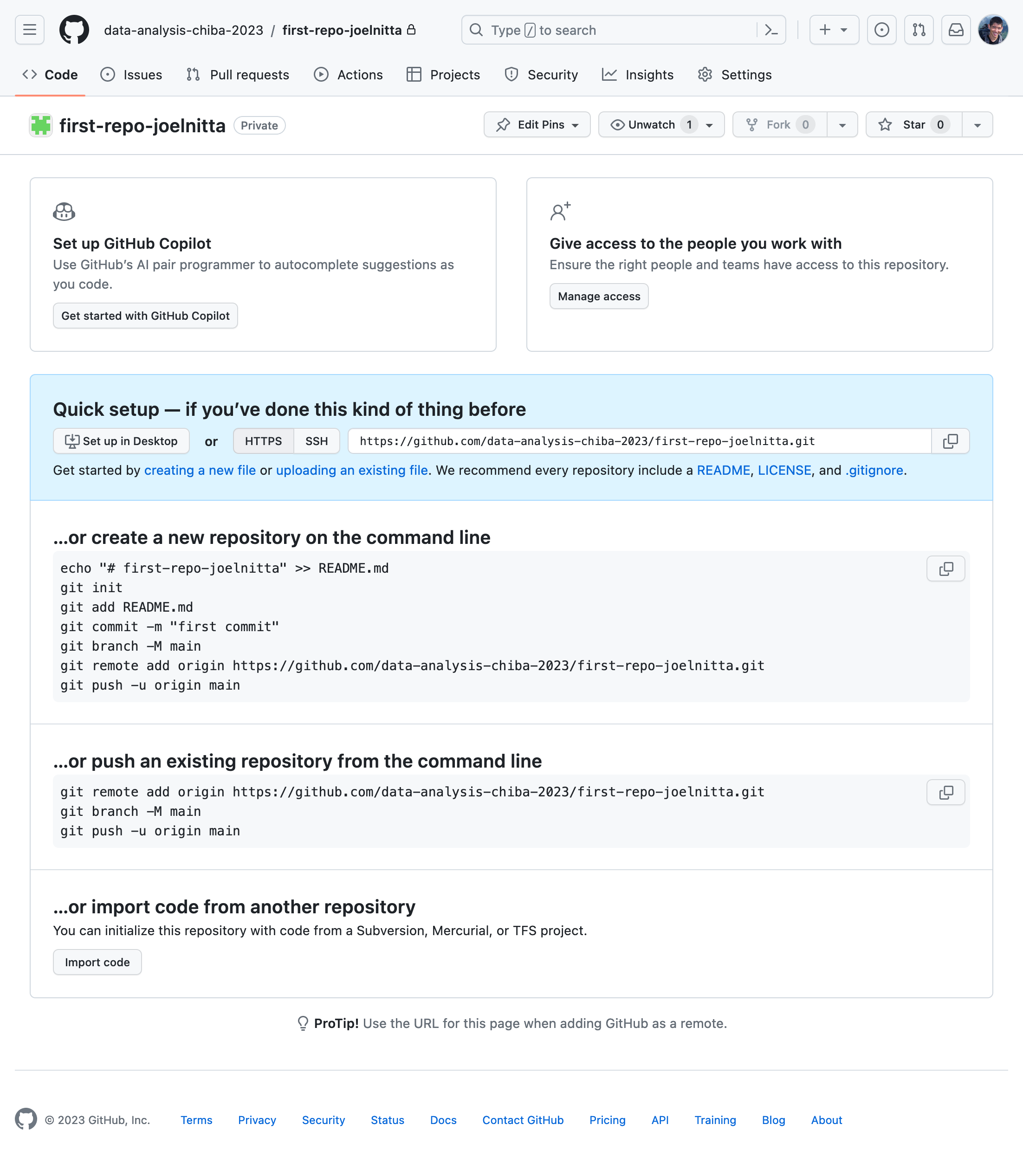Expand the Edit Pins dropdown
Viewport: 1023px width, 1176px height.
point(537,124)
